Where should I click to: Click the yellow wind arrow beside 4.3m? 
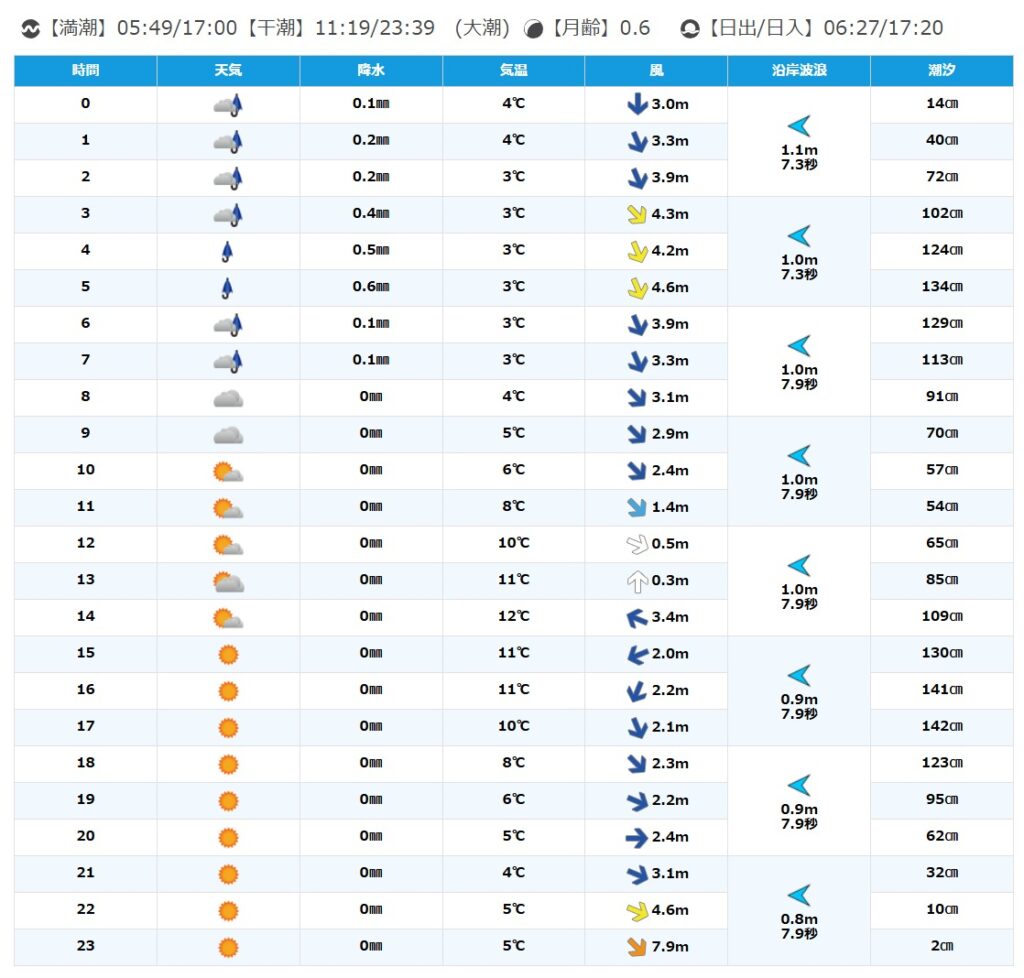pos(637,214)
